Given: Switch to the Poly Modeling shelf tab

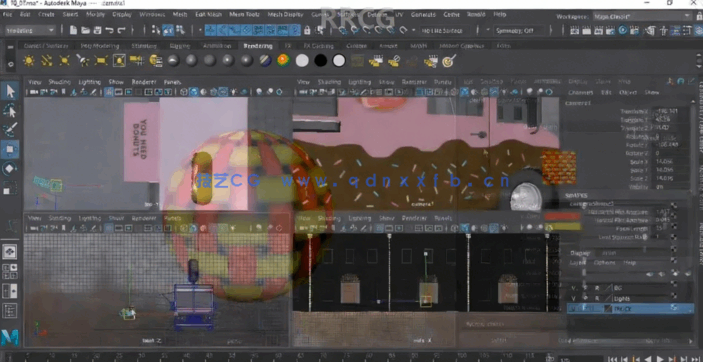Looking at the screenshot, I should click(x=100, y=46).
